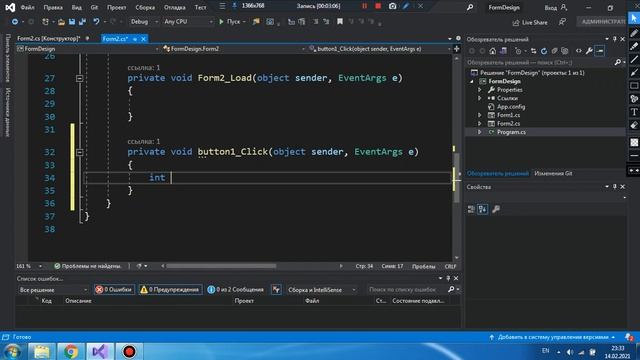Image resolution: width=640 pixels, height=360 pixels.
Task: Click the Home icon in Solution Explorer toolbar
Action: click(493, 51)
